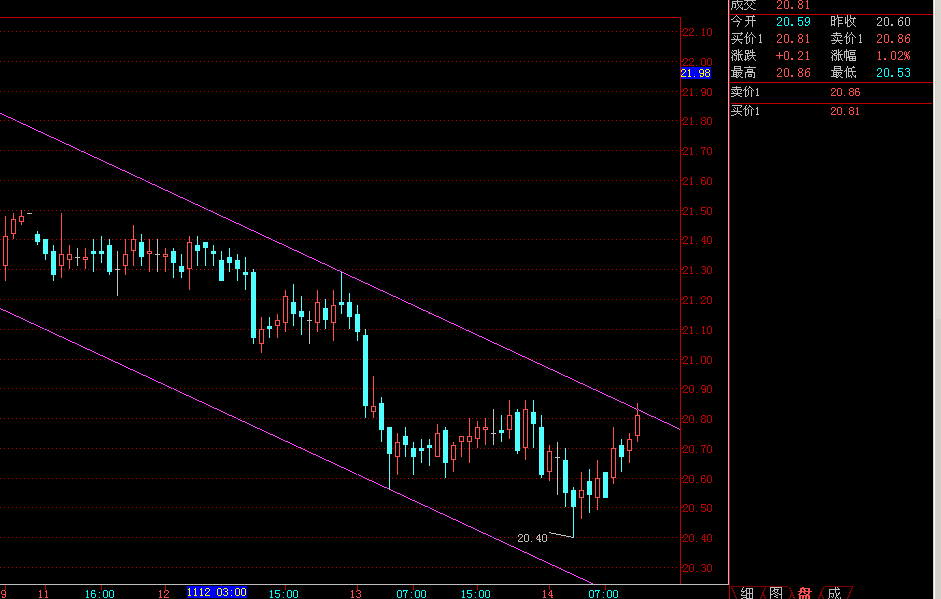Screen dimensions: 941x599
Task: Switch to the 图 tab
Action: [775, 594]
